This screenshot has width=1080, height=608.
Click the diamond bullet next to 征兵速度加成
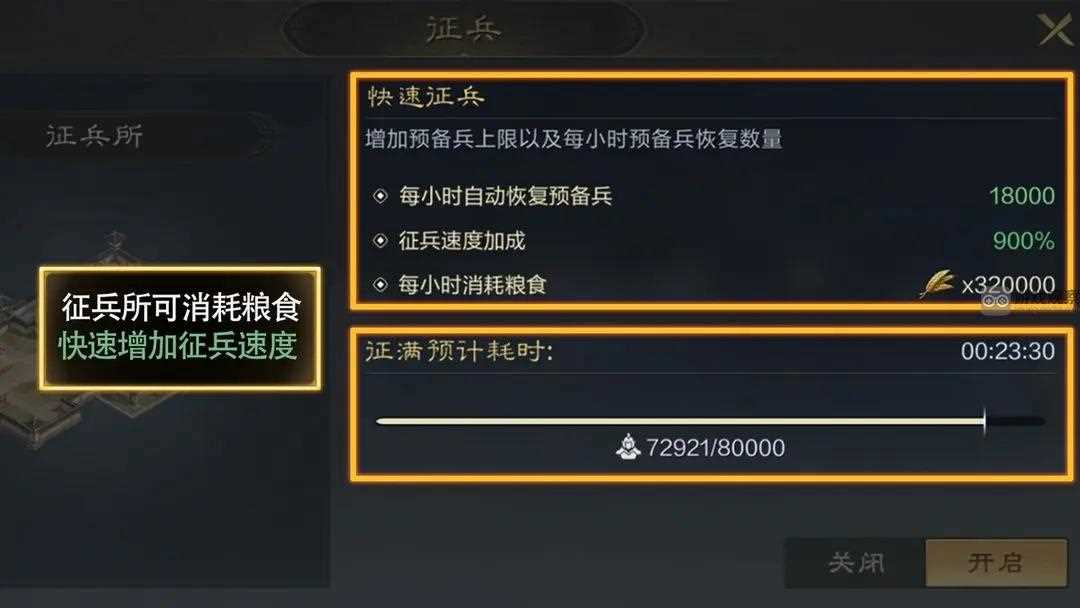click(x=380, y=240)
